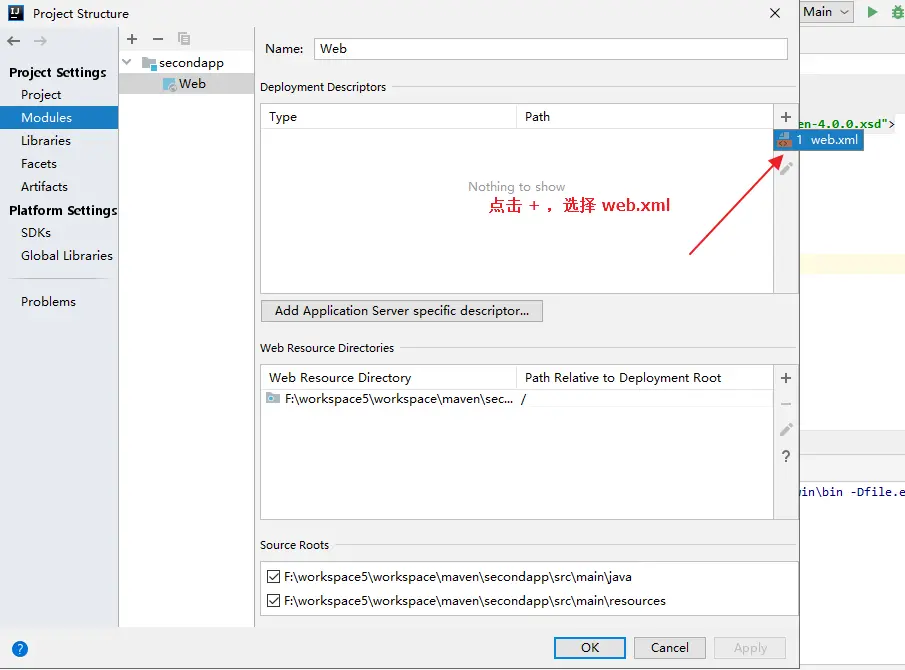Add a web resource directory with the plus icon
The image size is (905, 670).
786,378
